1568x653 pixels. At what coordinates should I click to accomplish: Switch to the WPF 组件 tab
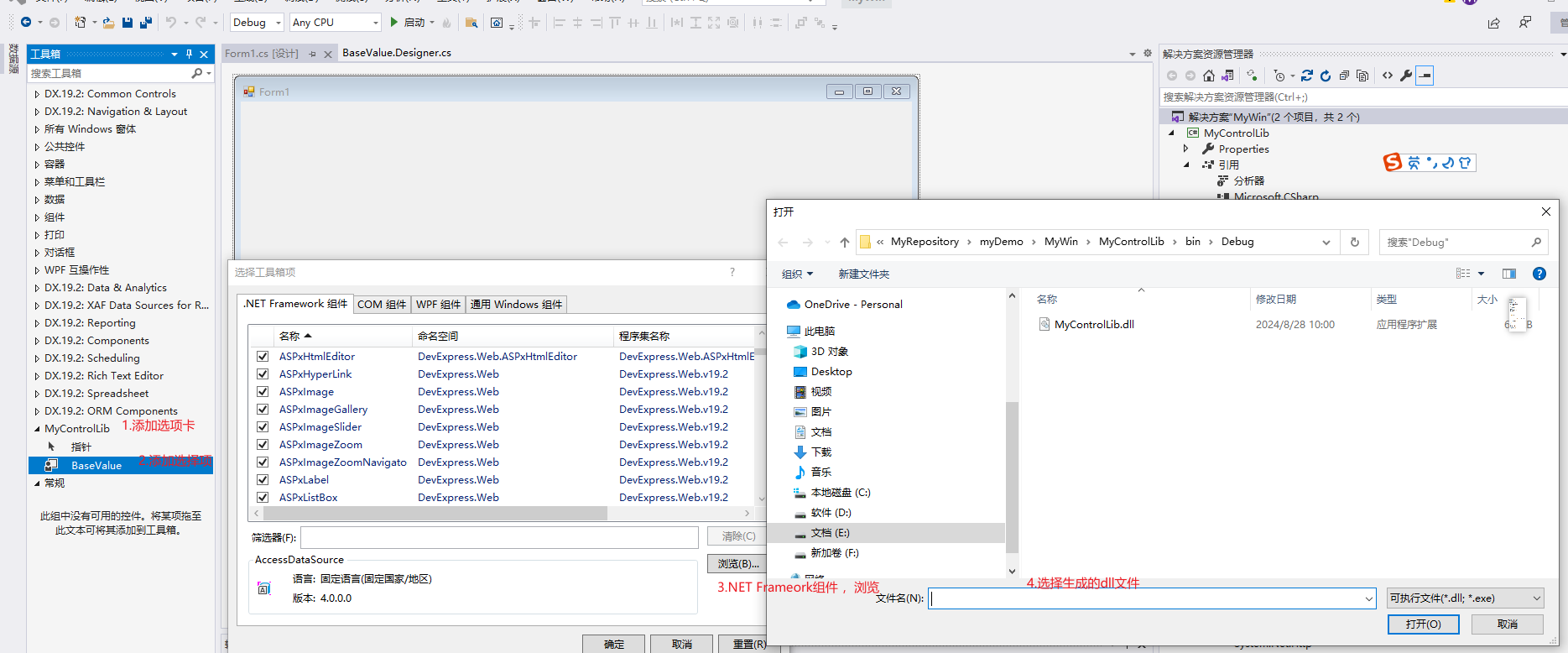pos(439,304)
